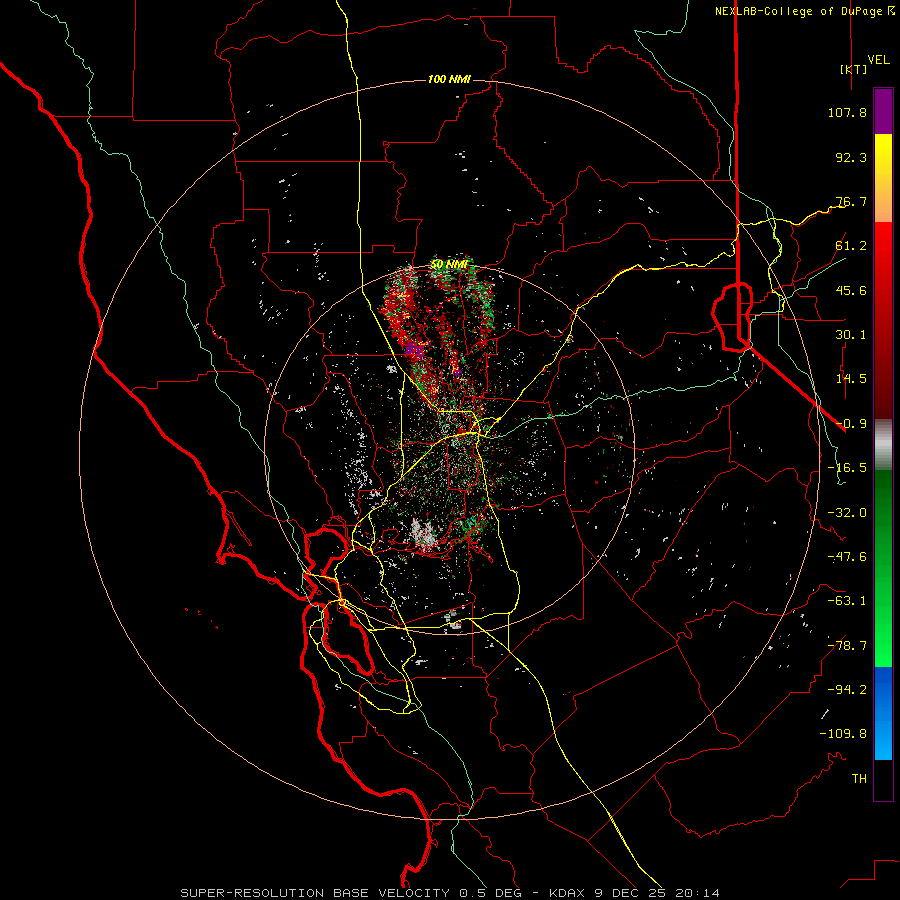Click the purple segment atop the color bar

click(883, 111)
